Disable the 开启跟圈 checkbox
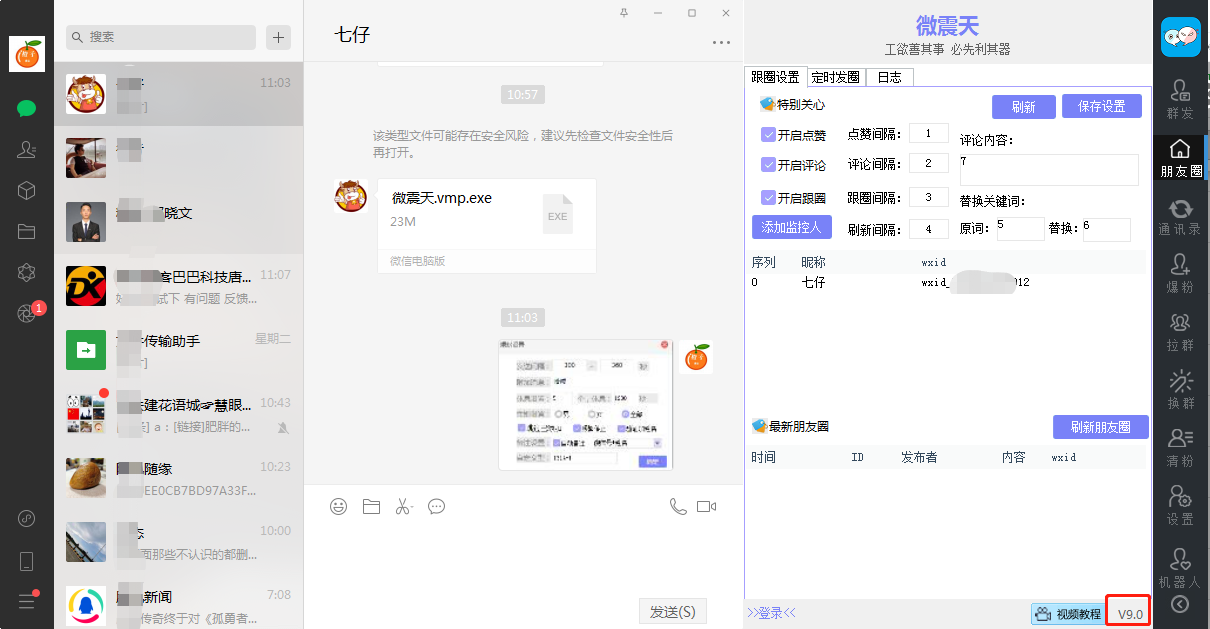1210x629 pixels. [768, 198]
